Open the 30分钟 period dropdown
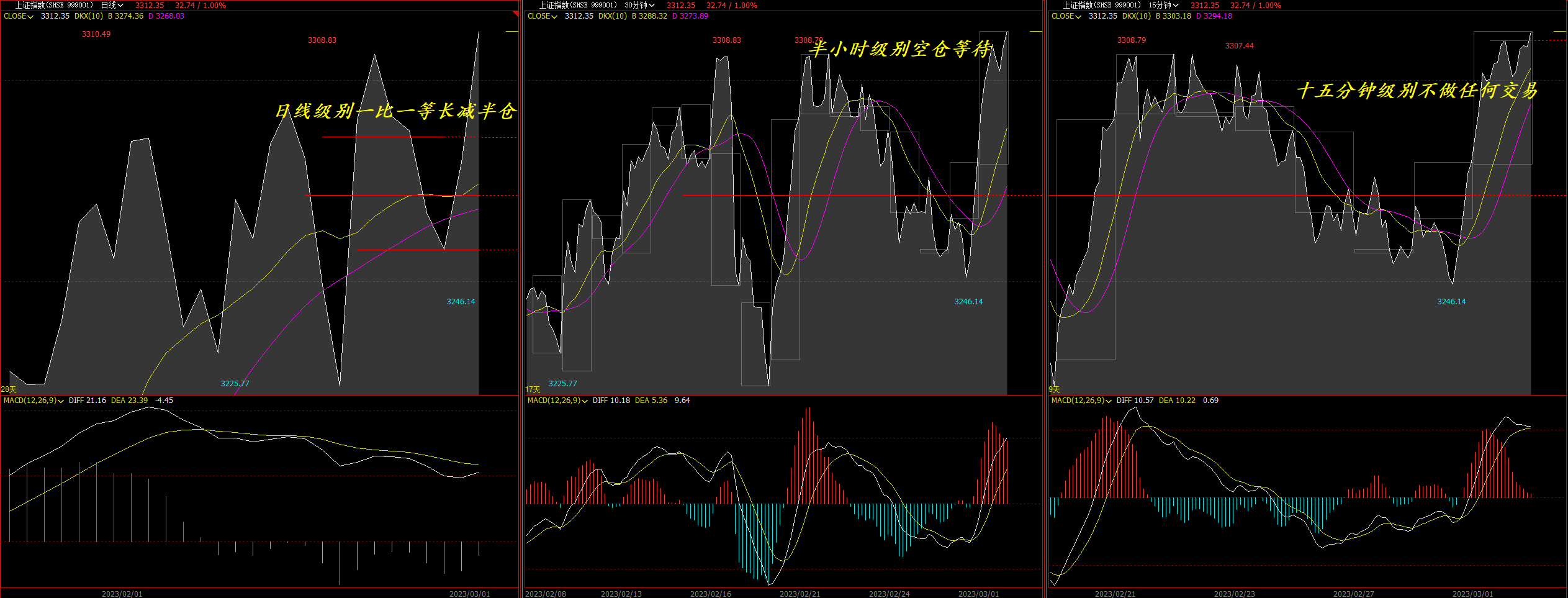 [639, 5]
